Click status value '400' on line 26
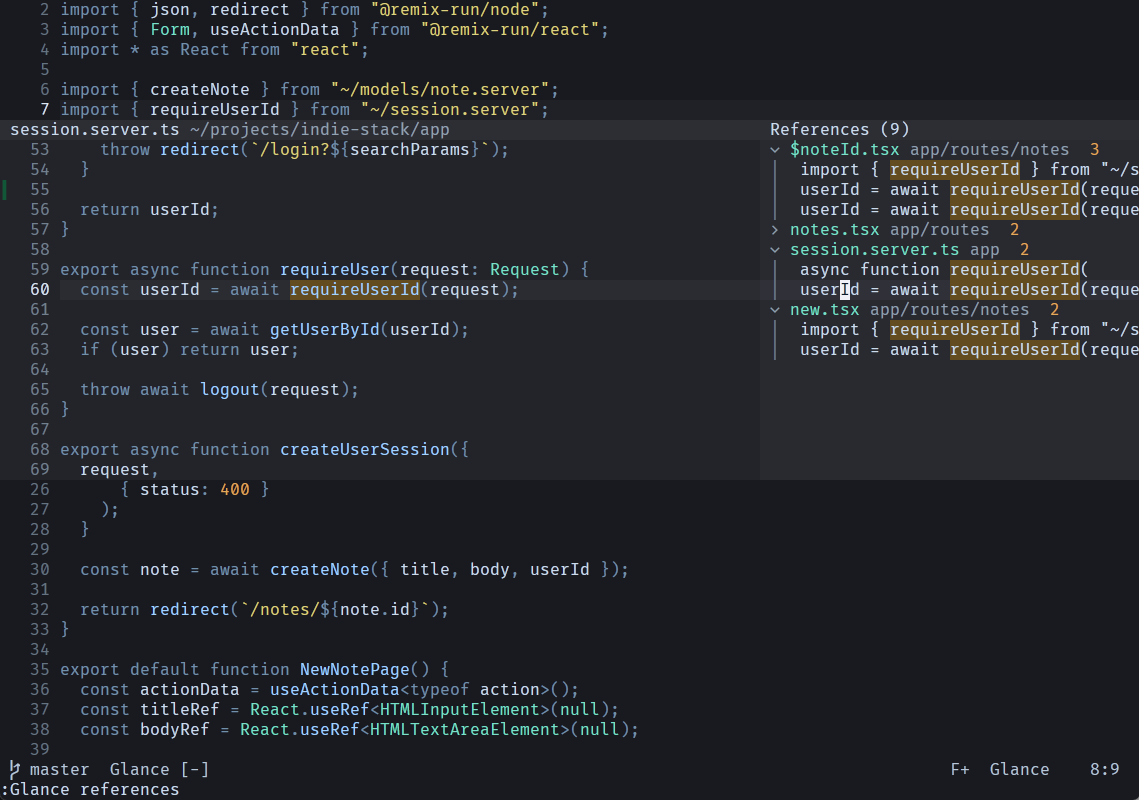The height and width of the screenshot is (800, 1139). tap(235, 490)
